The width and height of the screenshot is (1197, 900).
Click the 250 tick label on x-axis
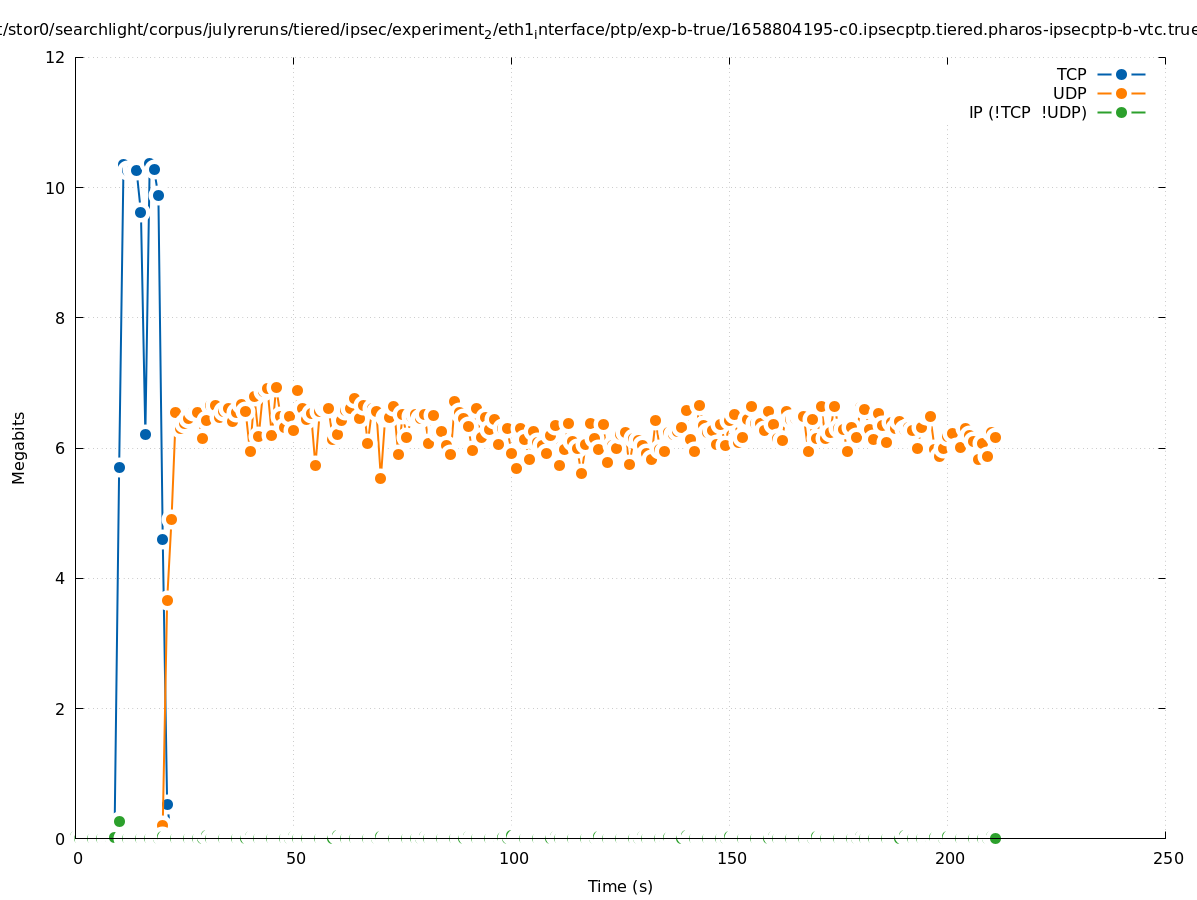[x=1167, y=859]
